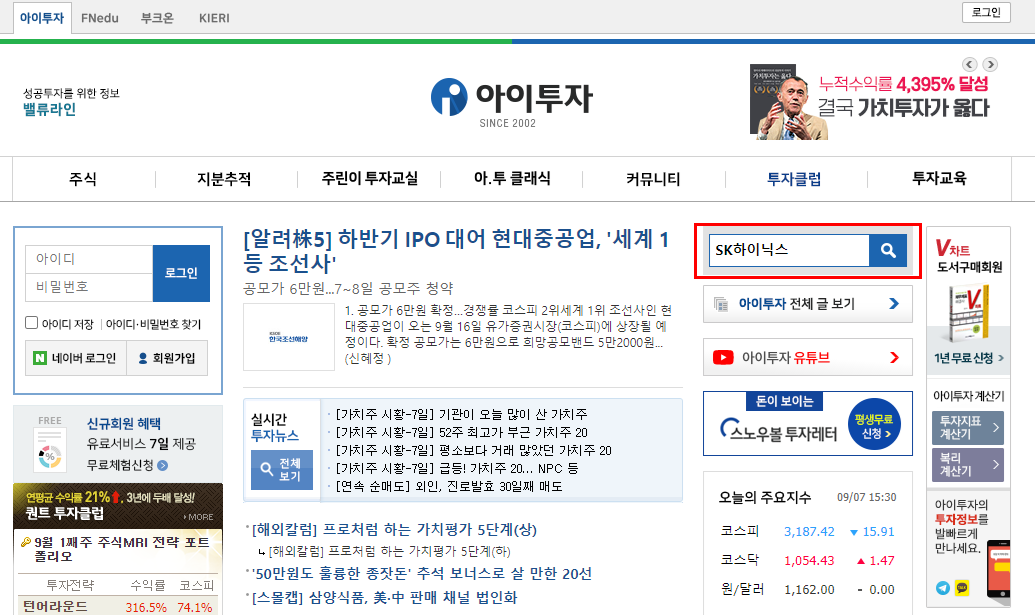Open the 아이투자 유튜브 link
The image size is (1035, 615).
click(808, 358)
